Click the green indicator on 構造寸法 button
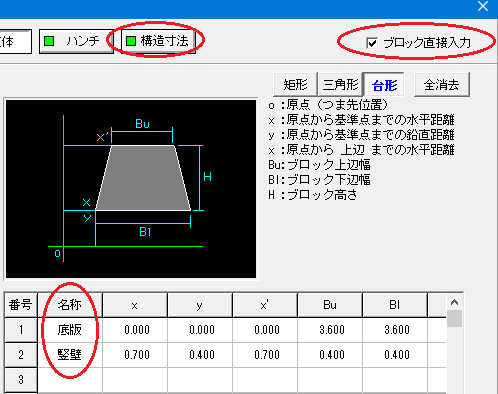The width and height of the screenshot is (498, 394). coord(131,41)
